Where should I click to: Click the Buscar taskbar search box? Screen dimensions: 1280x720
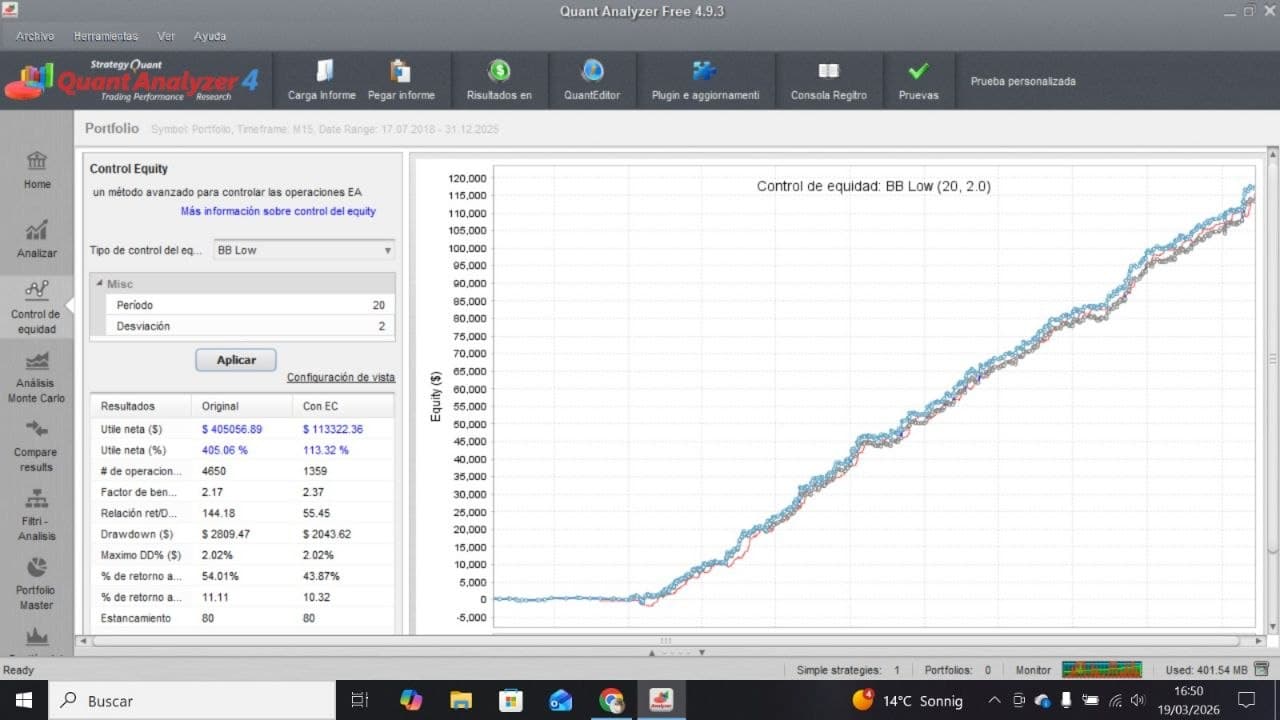coord(191,701)
